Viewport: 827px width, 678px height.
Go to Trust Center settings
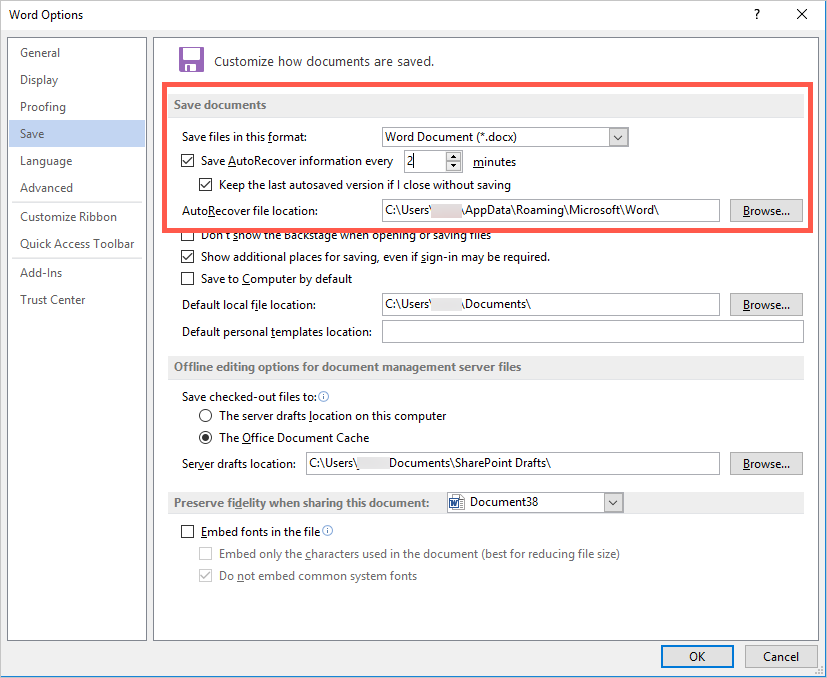[x=52, y=300]
